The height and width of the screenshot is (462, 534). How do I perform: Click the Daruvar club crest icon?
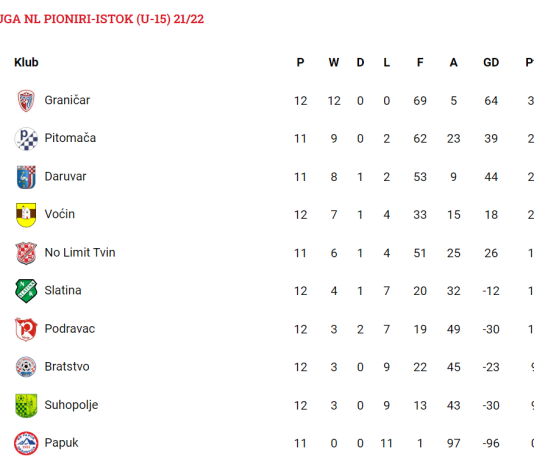coord(26,177)
